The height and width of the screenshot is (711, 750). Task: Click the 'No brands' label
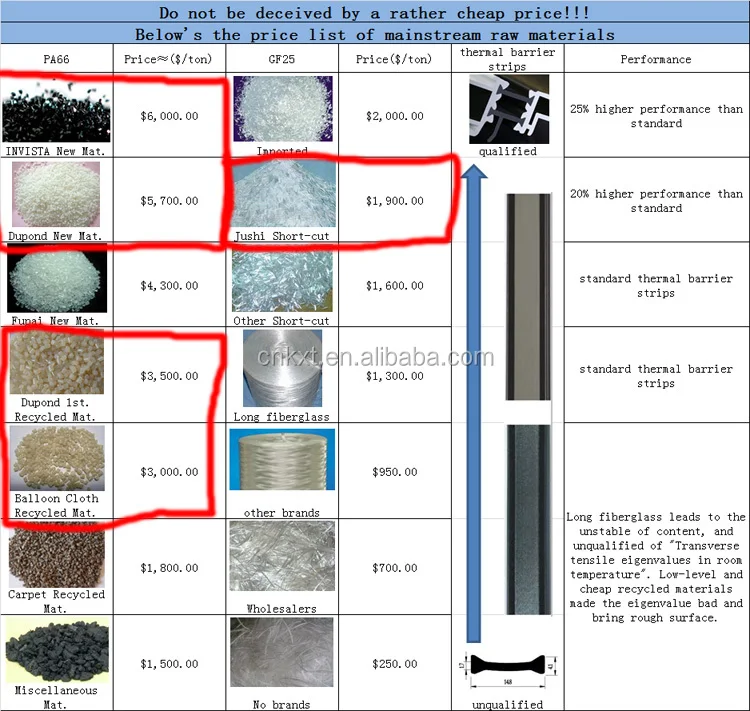(282, 705)
